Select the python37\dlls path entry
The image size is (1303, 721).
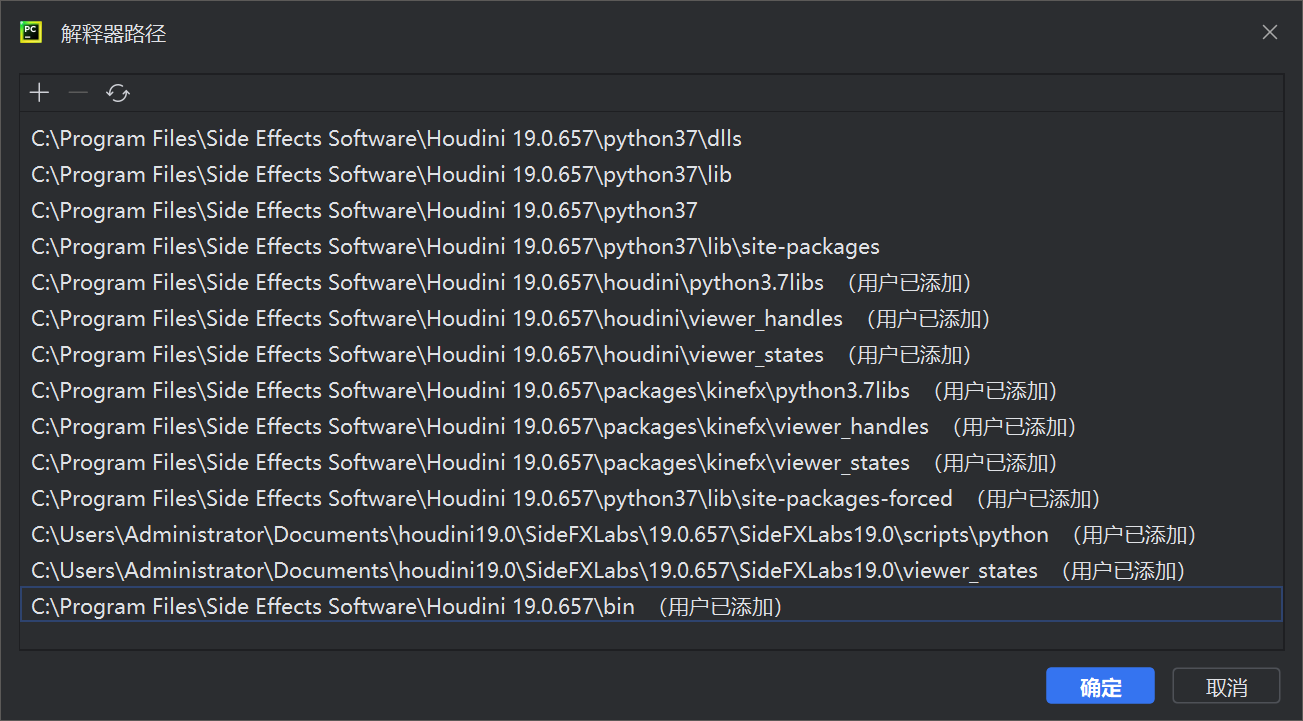click(x=386, y=139)
